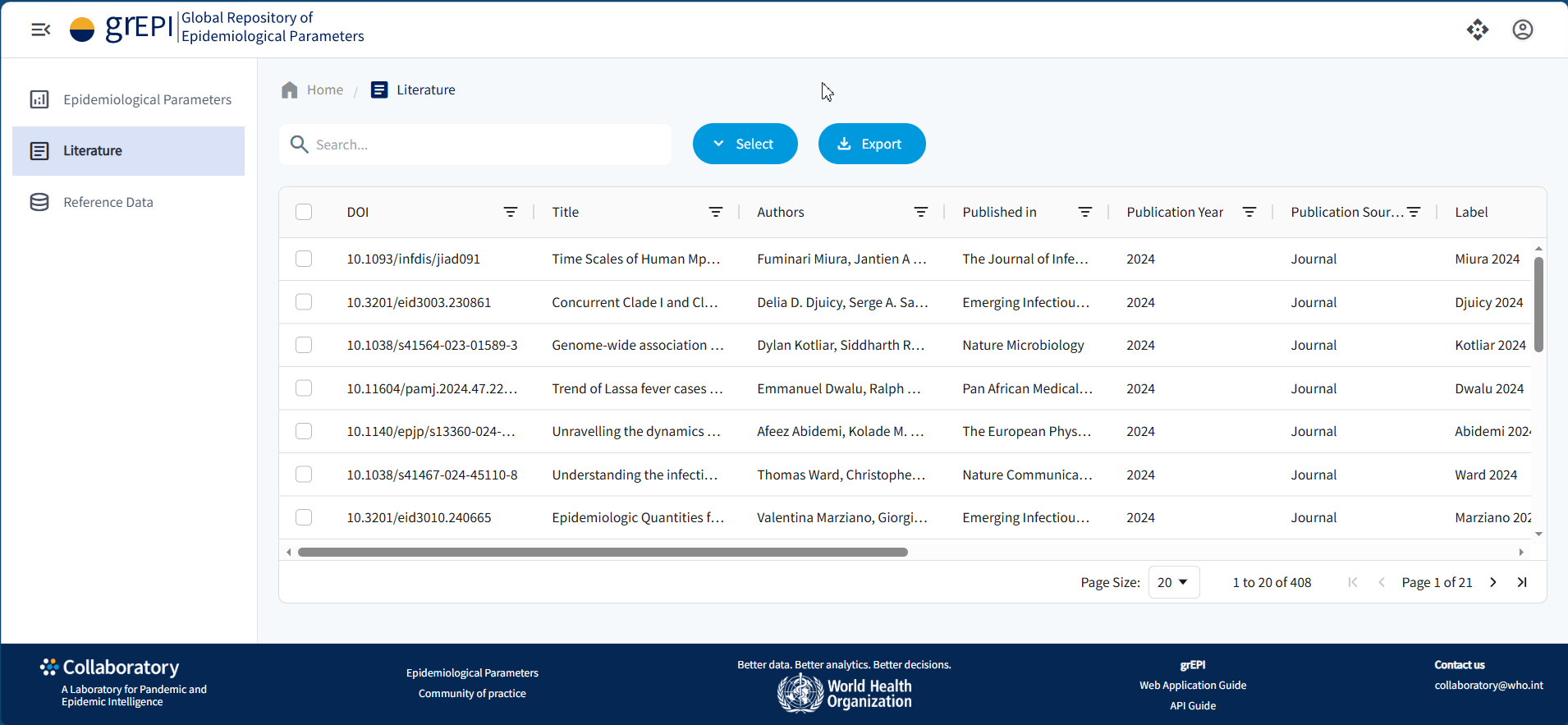Click Dwalu 2024 label cell

click(1489, 388)
